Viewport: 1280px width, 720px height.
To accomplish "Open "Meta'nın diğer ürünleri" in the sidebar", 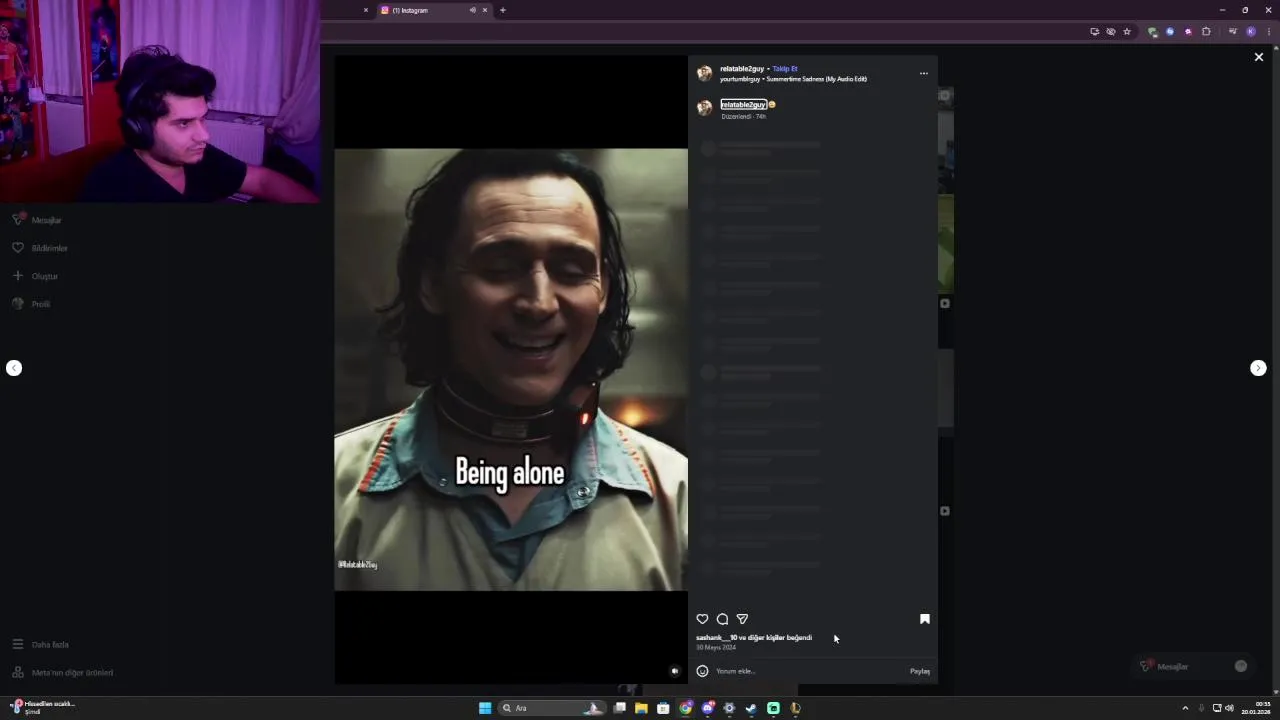I will pyautogui.click(x=62, y=673).
